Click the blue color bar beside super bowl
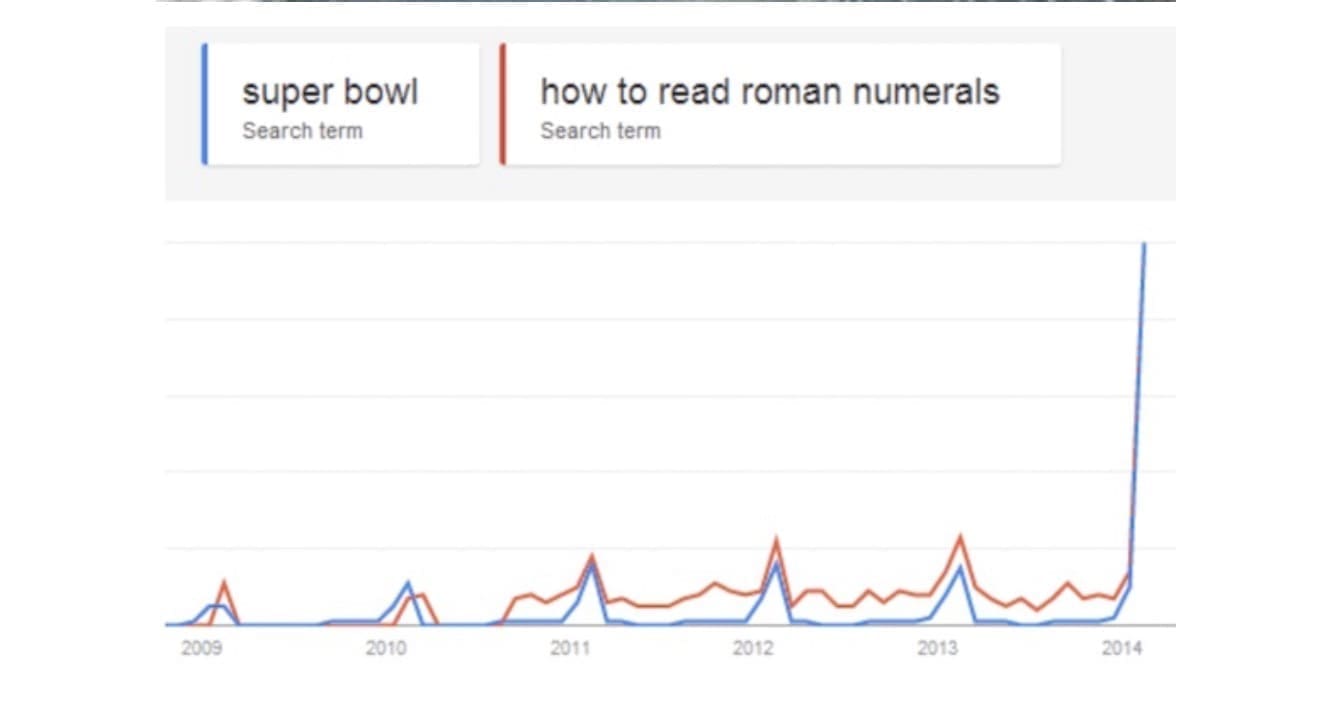 pyautogui.click(x=204, y=104)
